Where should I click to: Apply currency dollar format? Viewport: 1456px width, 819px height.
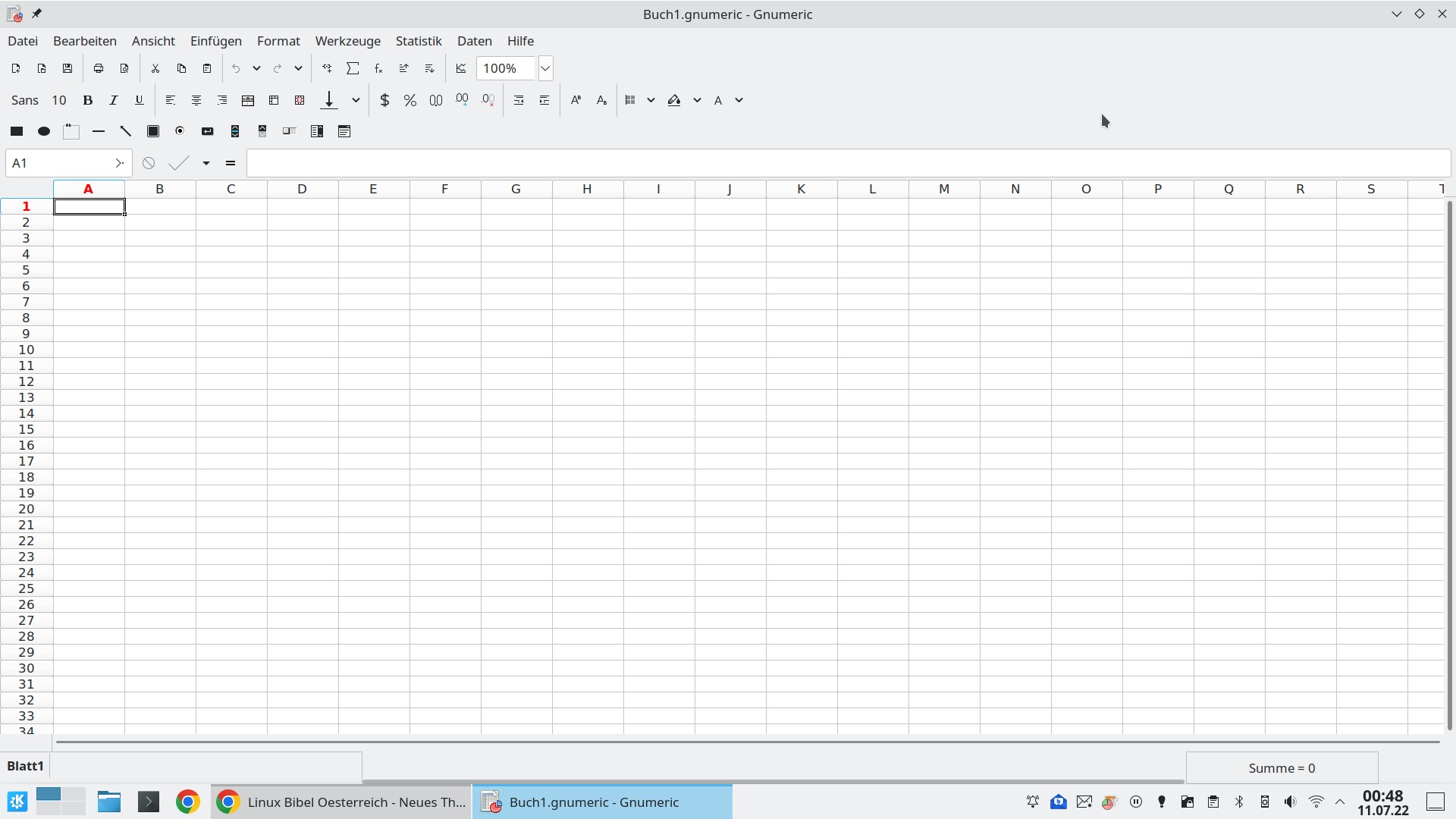pos(384,100)
